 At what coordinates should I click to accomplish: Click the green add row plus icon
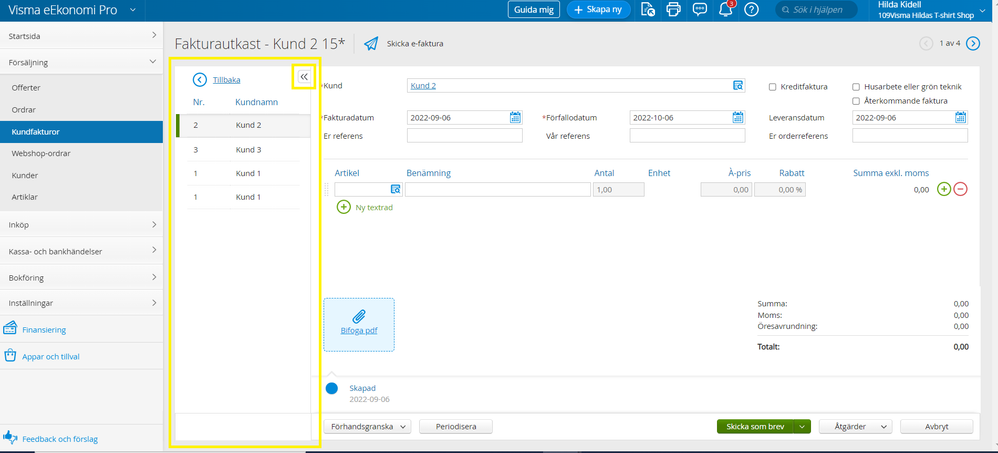pyautogui.click(x=943, y=189)
